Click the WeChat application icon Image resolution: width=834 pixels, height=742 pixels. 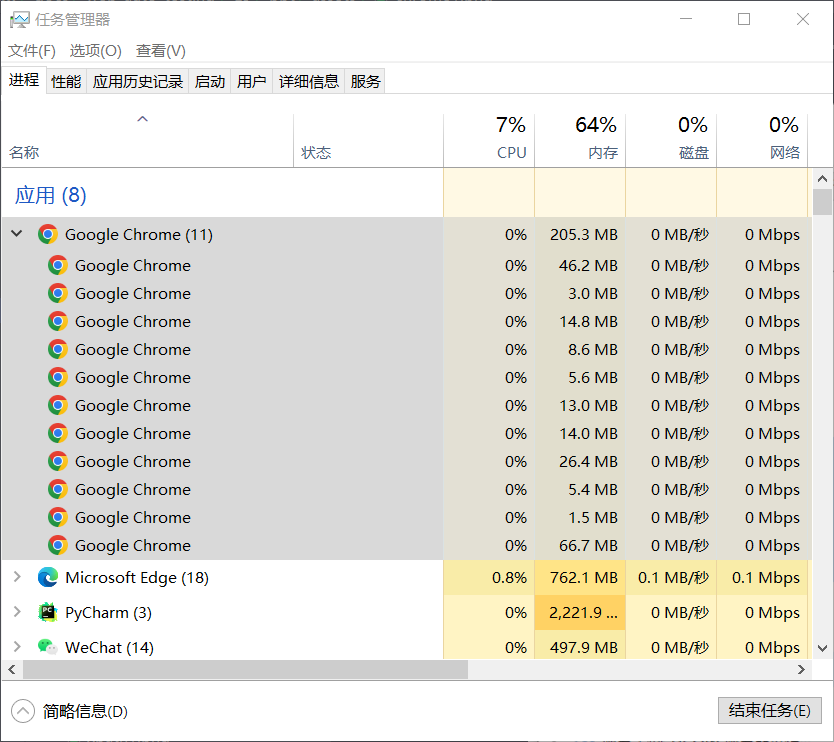(47, 647)
